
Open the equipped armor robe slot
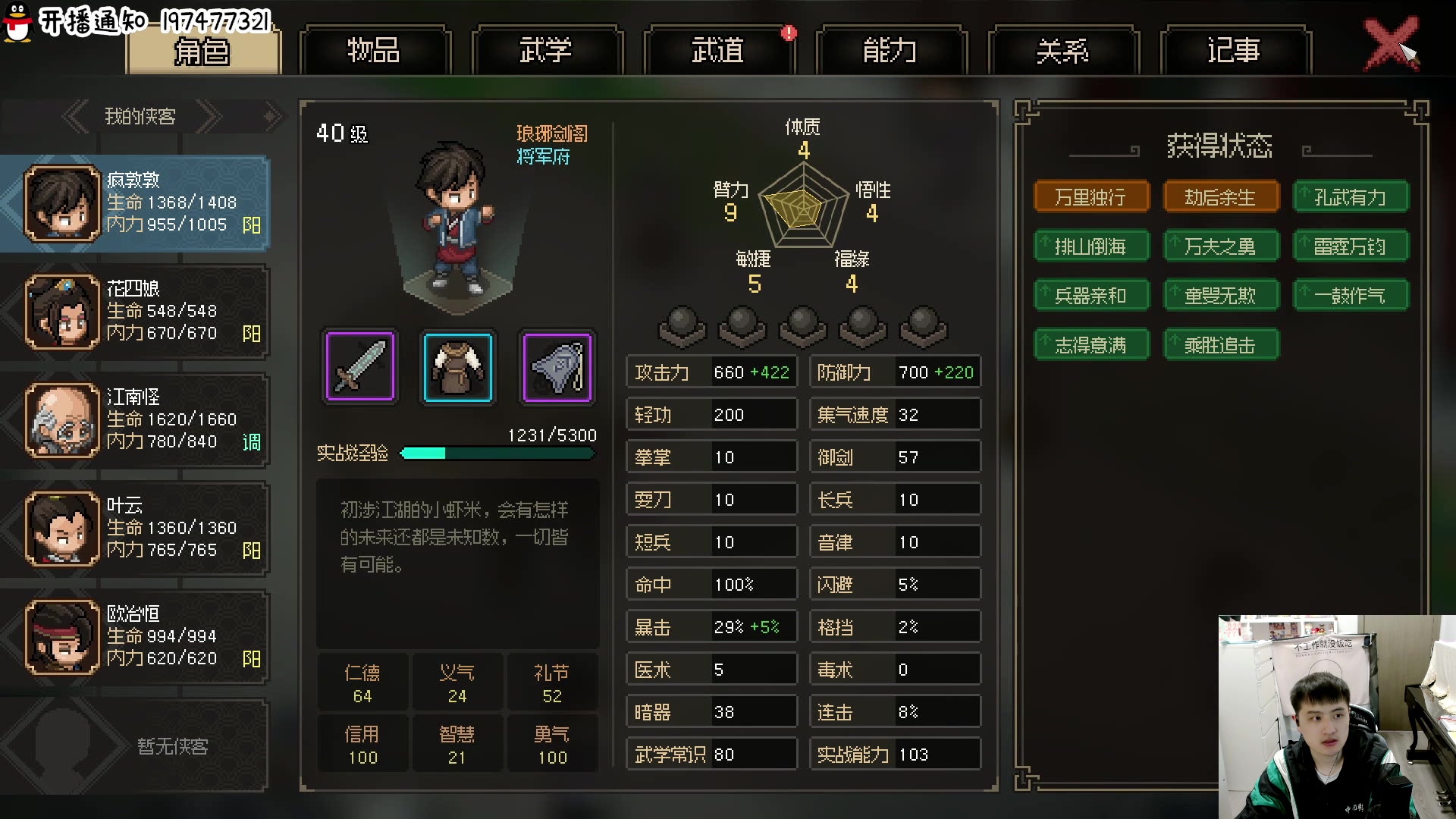(458, 366)
